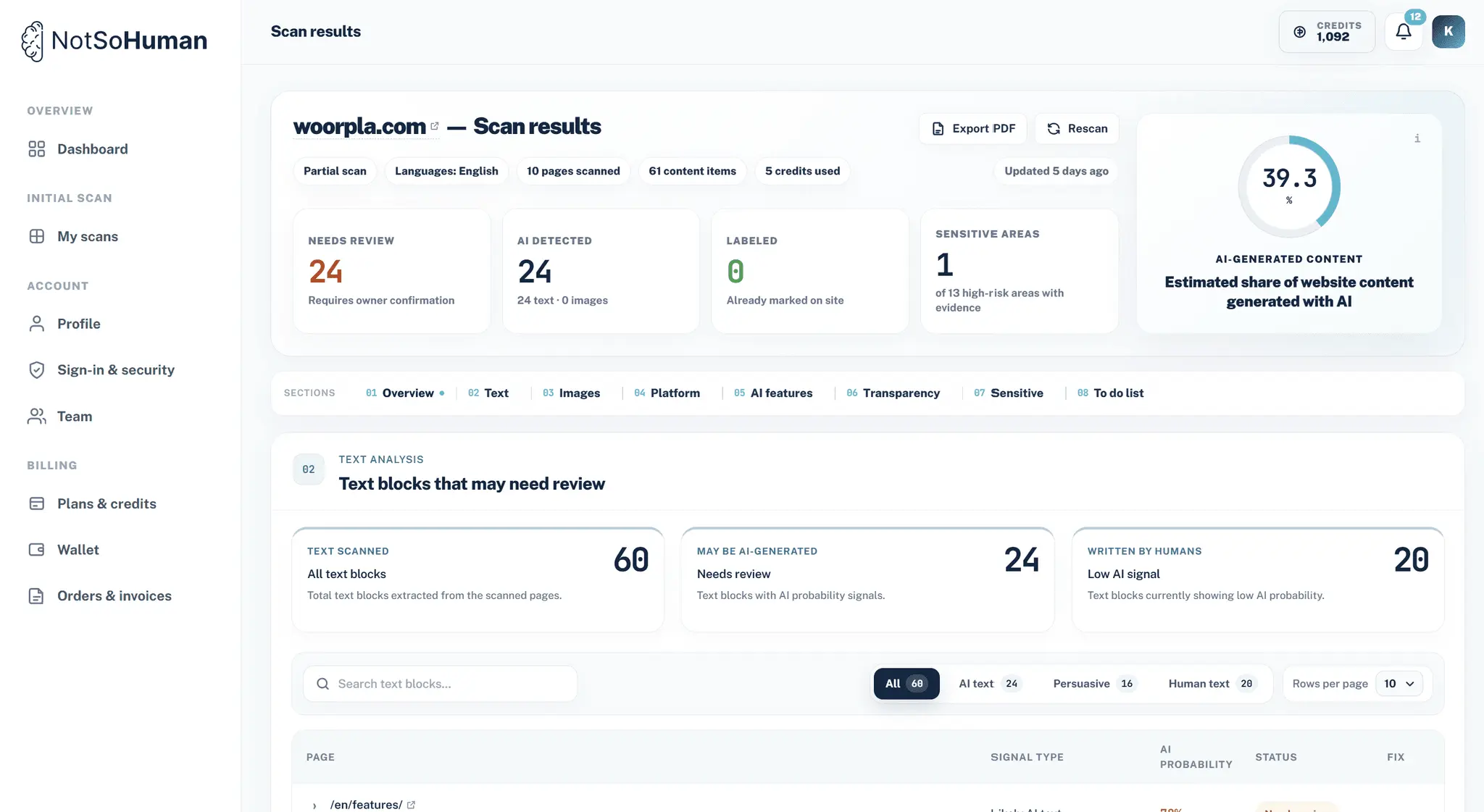Expand the /en/features/ row chevron
The image size is (1484, 812).
tap(314, 805)
